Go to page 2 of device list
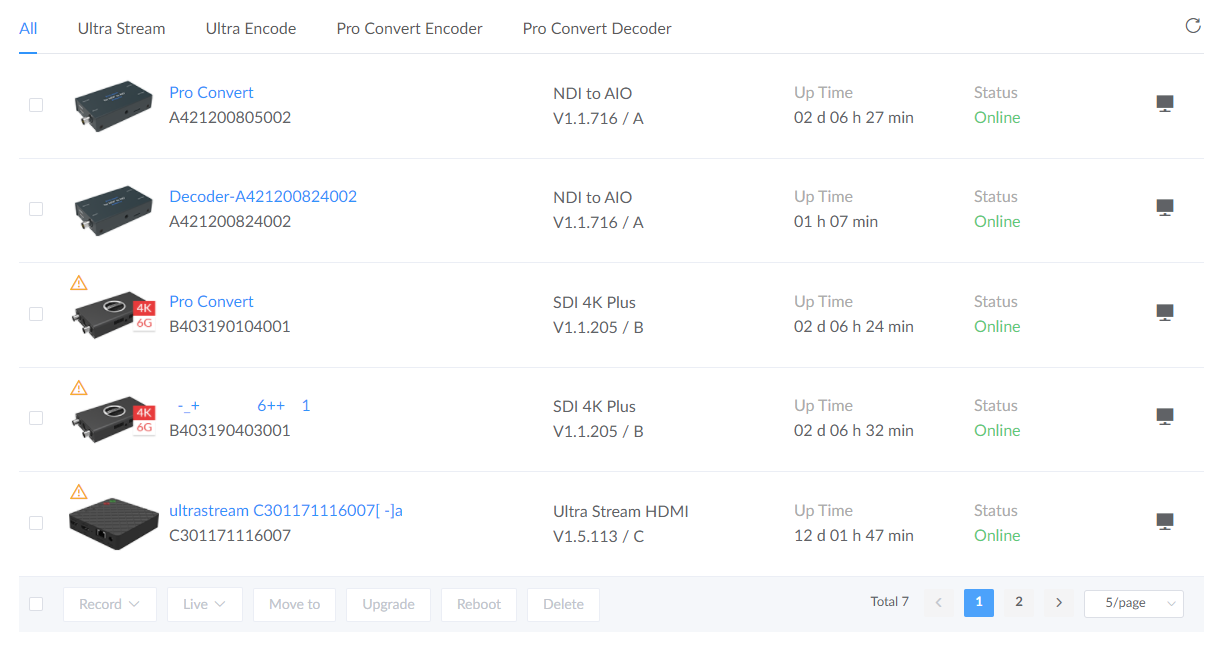Image resolution: width=1223 pixels, height=652 pixels. click(x=1018, y=602)
